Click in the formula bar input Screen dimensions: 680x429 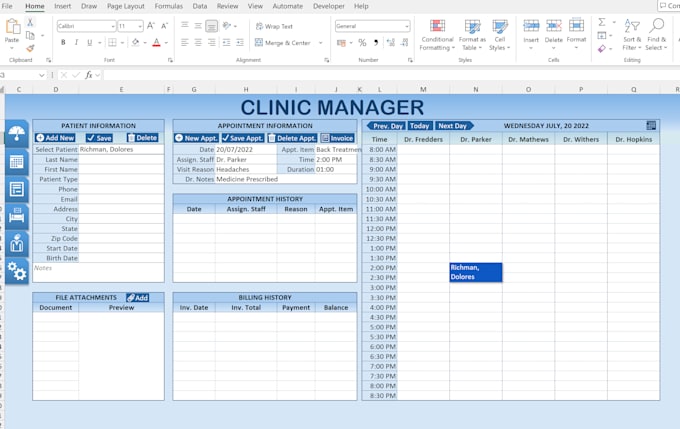click(x=390, y=75)
